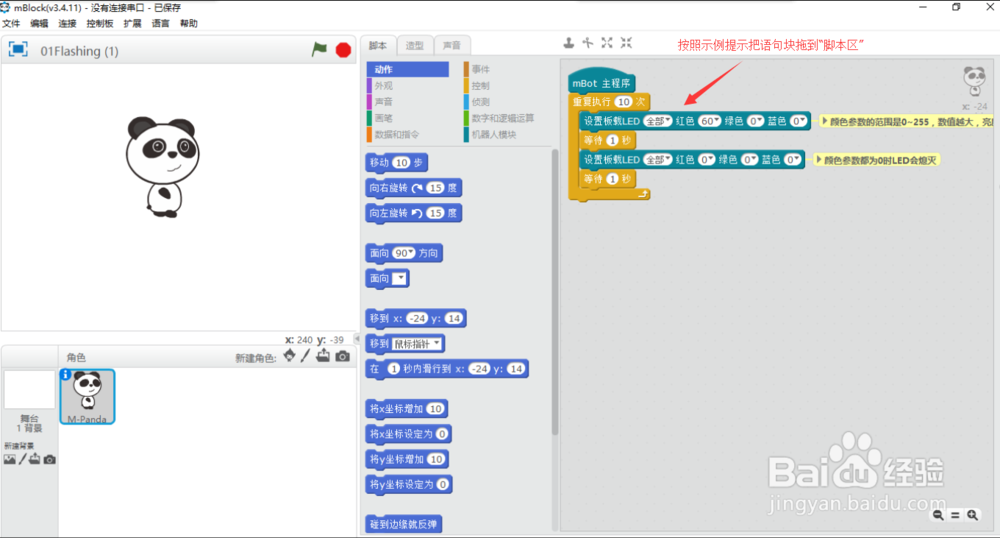Select the M-Panda sprite thumbnail
This screenshot has height=538, width=1000.
87,396
